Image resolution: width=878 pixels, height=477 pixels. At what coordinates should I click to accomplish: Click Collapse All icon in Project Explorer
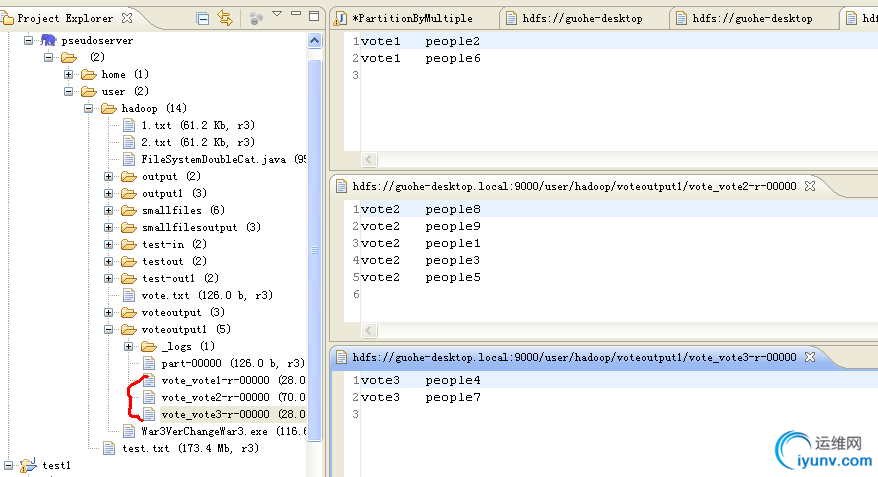203,18
